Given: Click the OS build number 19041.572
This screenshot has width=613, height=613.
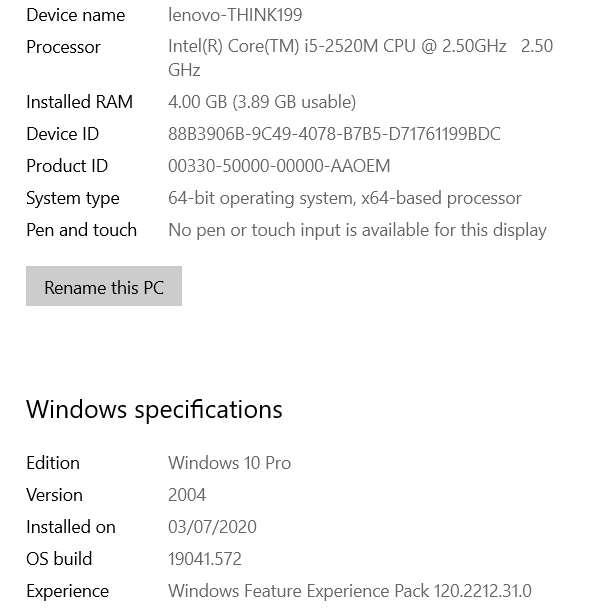Looking at the screenshot, I should (x=205, y=559).
